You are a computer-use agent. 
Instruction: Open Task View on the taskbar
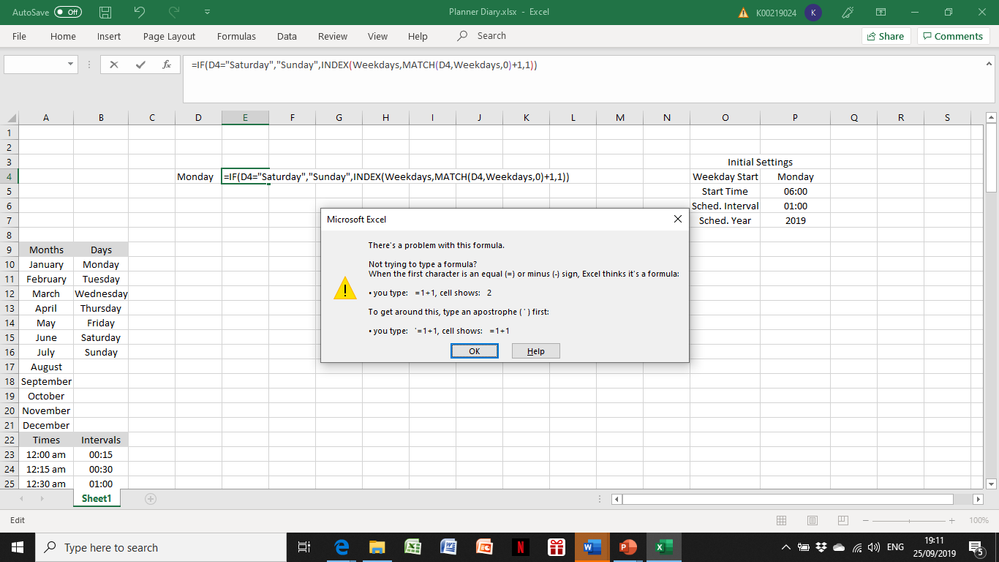tap(304, 547)
